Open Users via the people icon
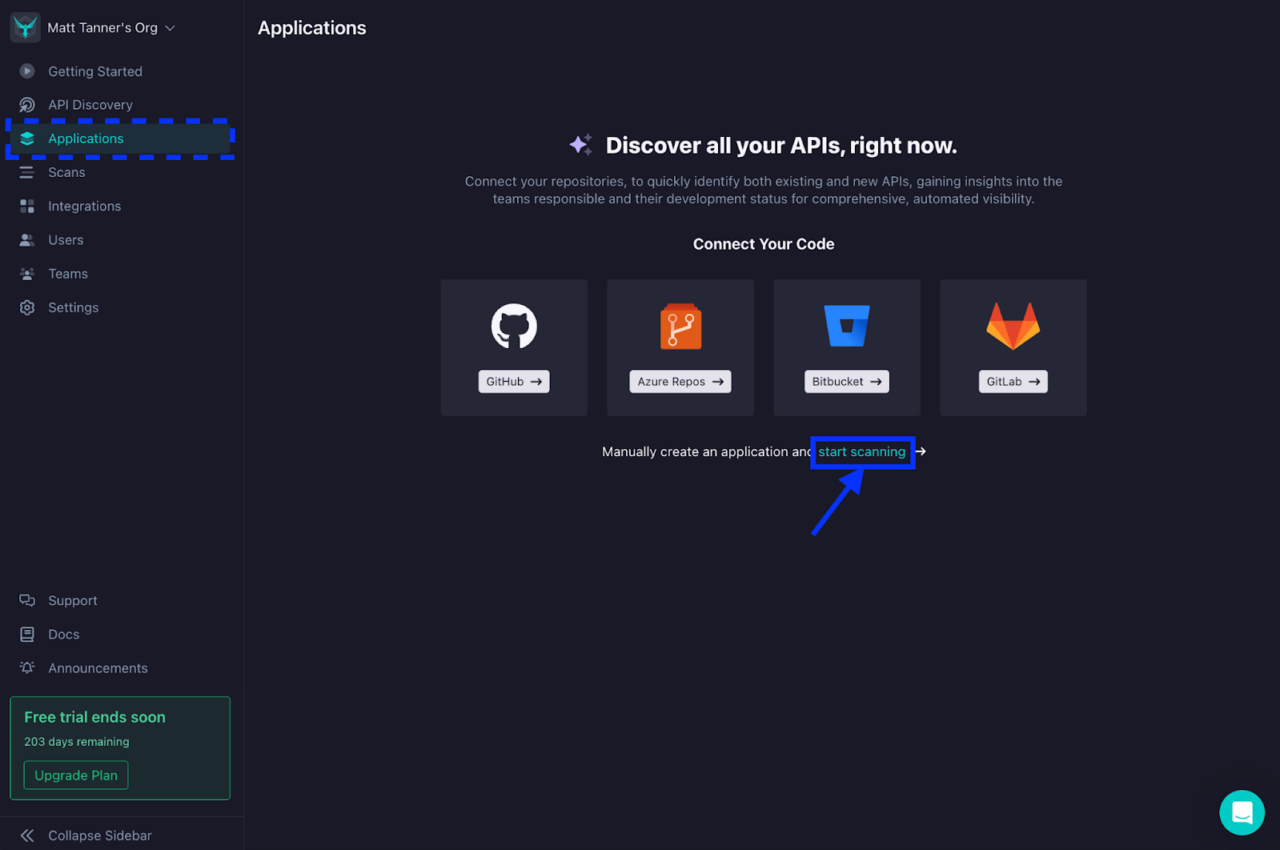Image resolution: width=1280 pixels, height=850 pixels. [26, 239]
